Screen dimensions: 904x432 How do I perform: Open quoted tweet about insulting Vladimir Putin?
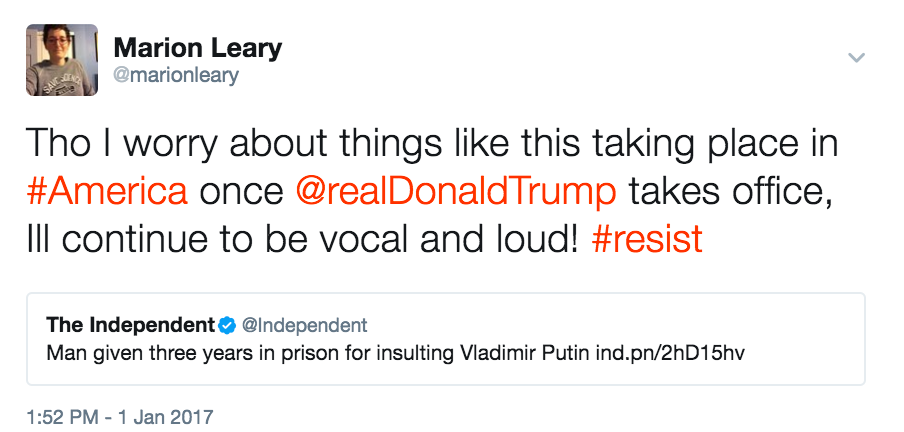[443, 340]
